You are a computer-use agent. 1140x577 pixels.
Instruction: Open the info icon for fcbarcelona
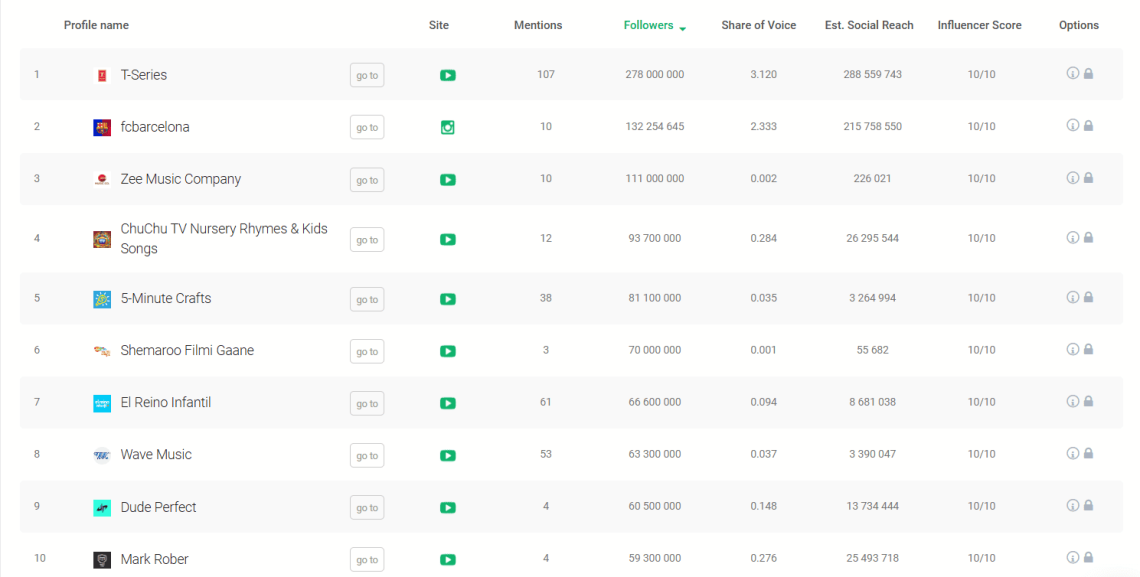point(1072,126)
